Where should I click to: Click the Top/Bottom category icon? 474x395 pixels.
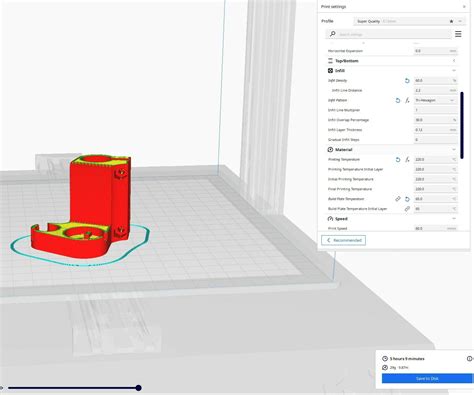pyautogui.click(x=330, y=61)
